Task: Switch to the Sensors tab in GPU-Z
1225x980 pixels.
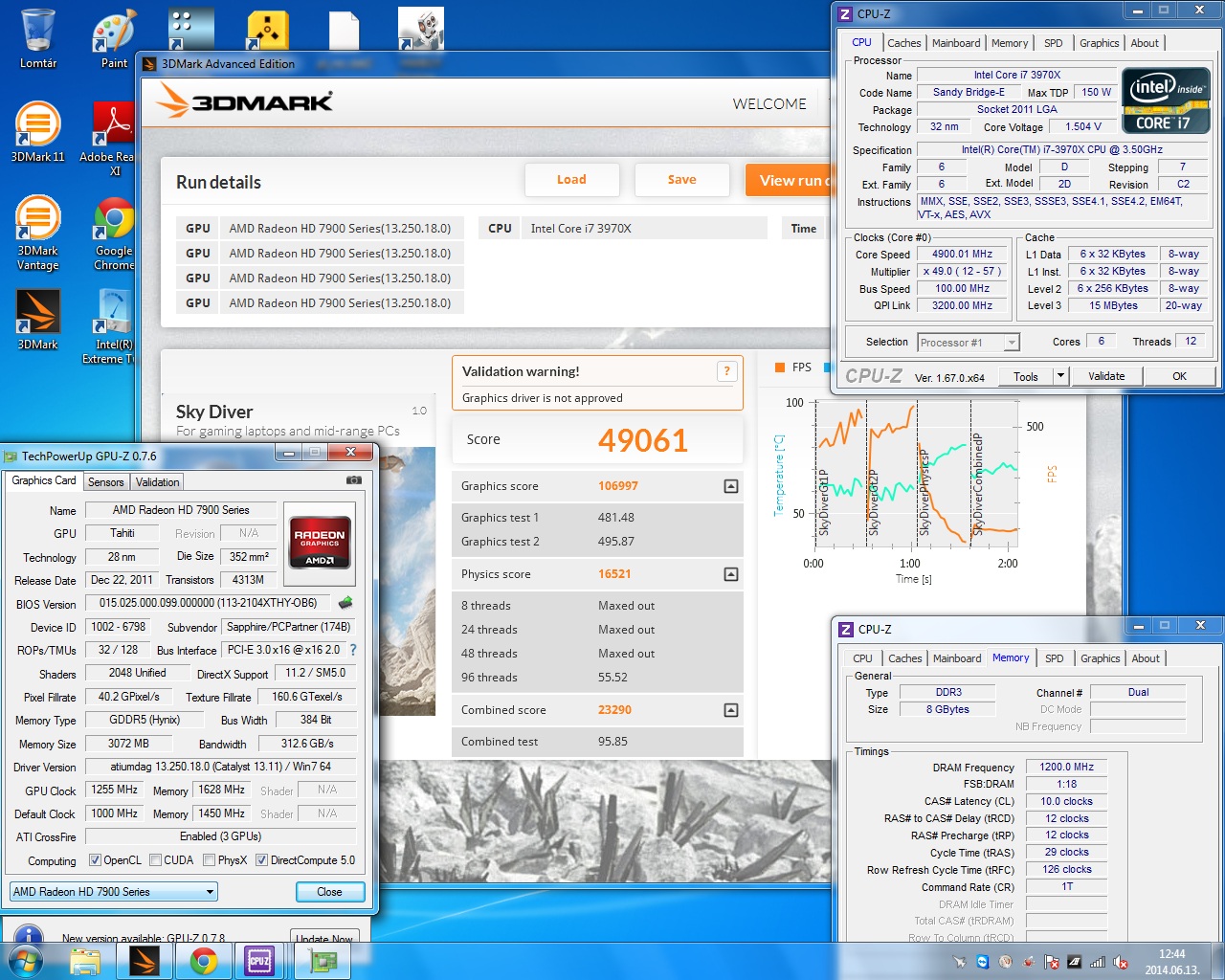Action: [106, 482]
